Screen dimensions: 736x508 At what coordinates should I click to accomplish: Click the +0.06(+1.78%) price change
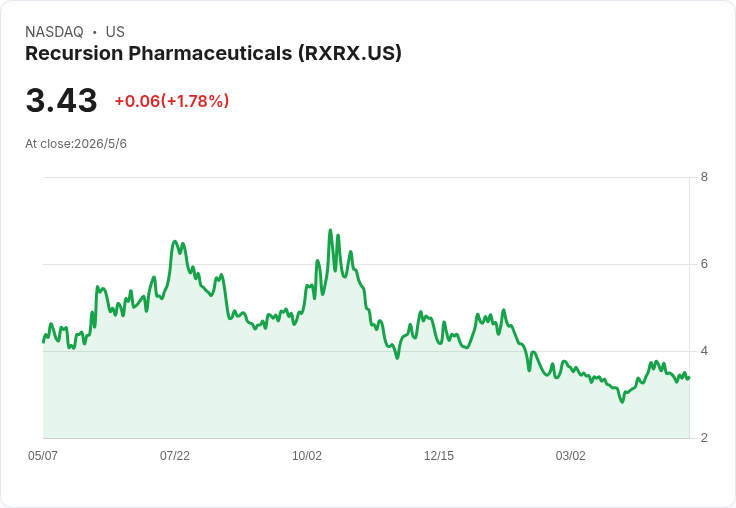click(172, 101)
